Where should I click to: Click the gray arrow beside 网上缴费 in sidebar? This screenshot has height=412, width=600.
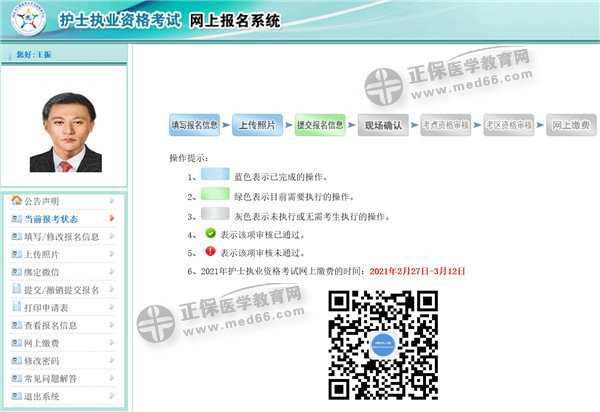tap(112, 343)
